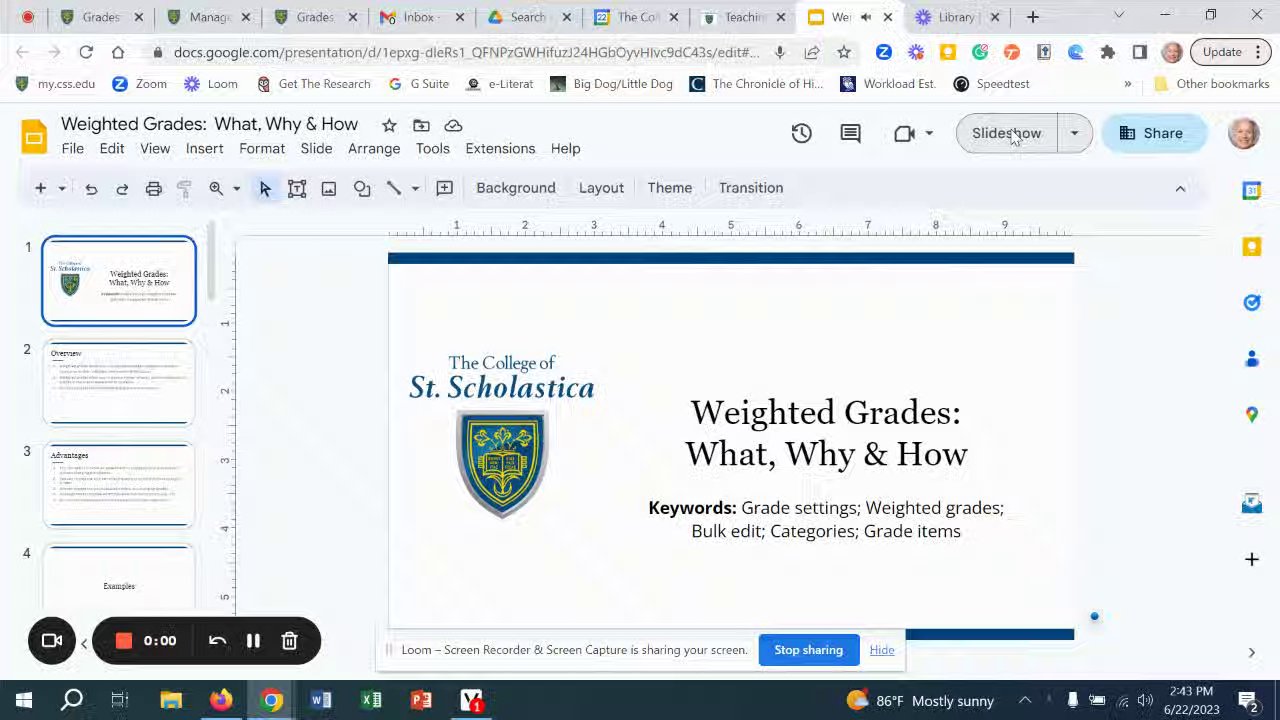Viewport: 1280px width, 720px height.
Task: Open version history clock icon
Action: coord(802,133)
